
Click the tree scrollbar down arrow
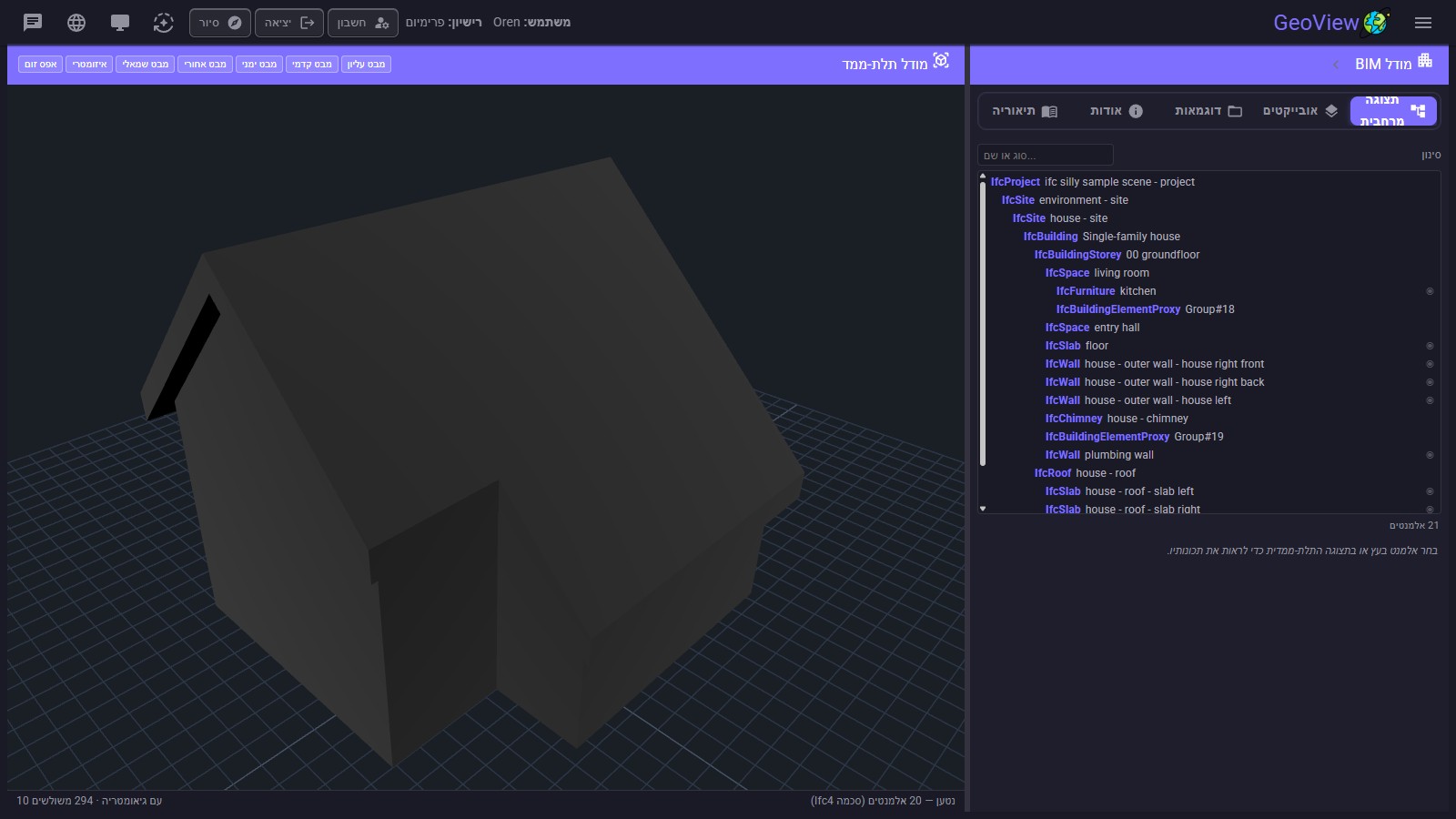[983, 509]
